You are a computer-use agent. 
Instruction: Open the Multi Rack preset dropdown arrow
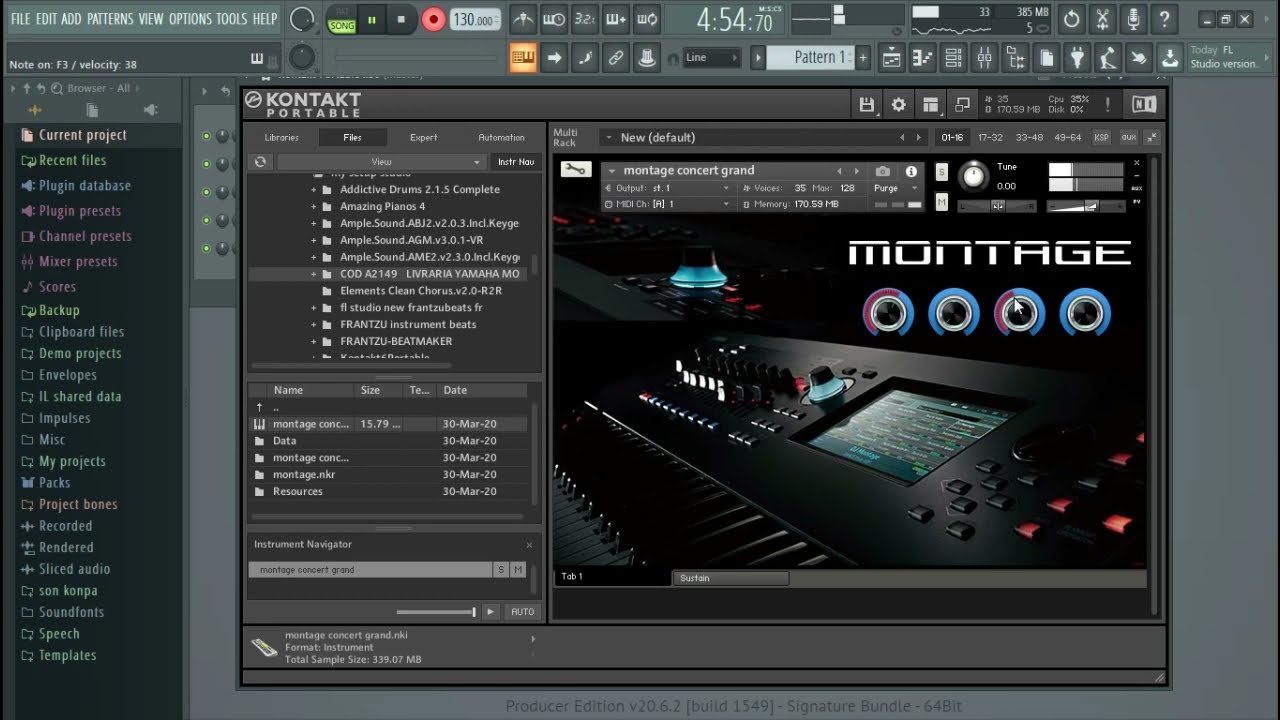click(607, 137)
